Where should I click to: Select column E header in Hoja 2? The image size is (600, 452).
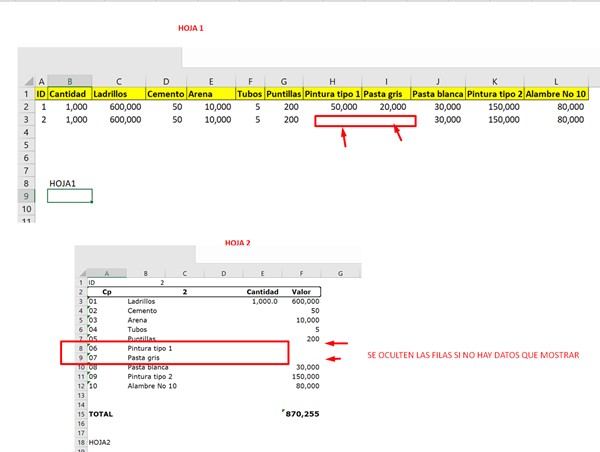point(262,273)
